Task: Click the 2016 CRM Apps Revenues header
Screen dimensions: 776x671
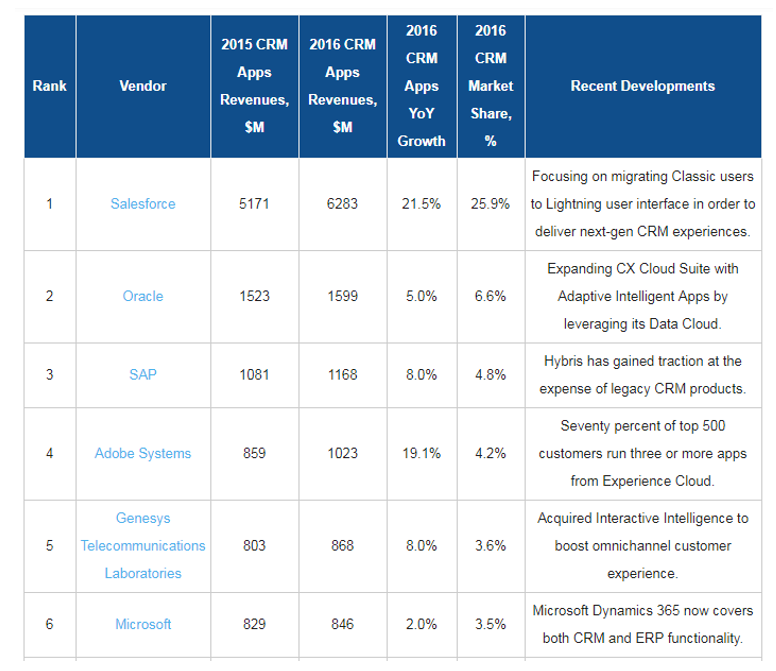Action: (x=342, y=86)
